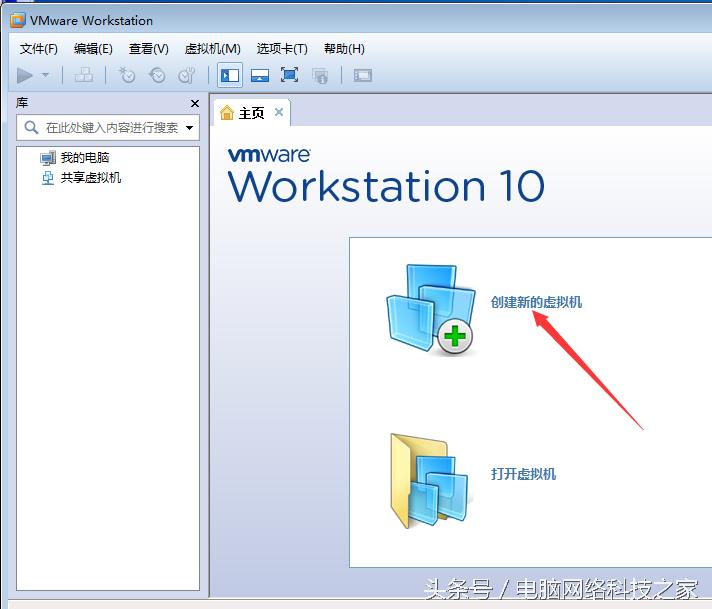The width and height of the screenshot is (712, 609).
Task: Open the power options dropdown arrow
Action: tap(45, 74)
